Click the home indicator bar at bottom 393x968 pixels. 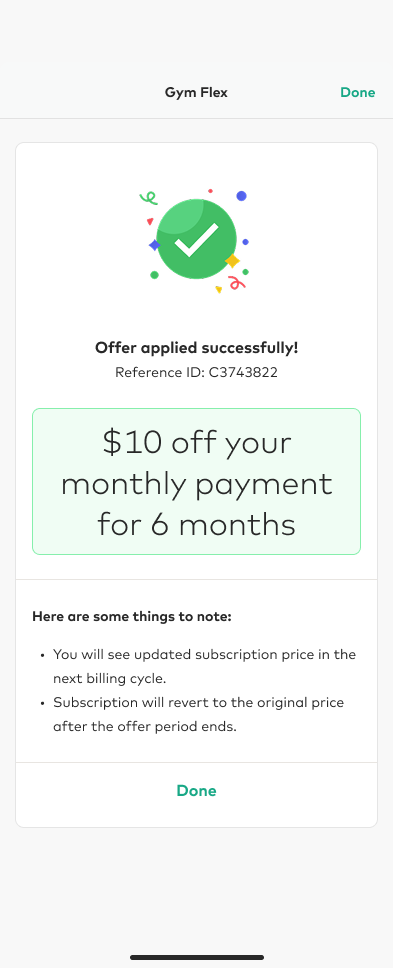point(197,958)
